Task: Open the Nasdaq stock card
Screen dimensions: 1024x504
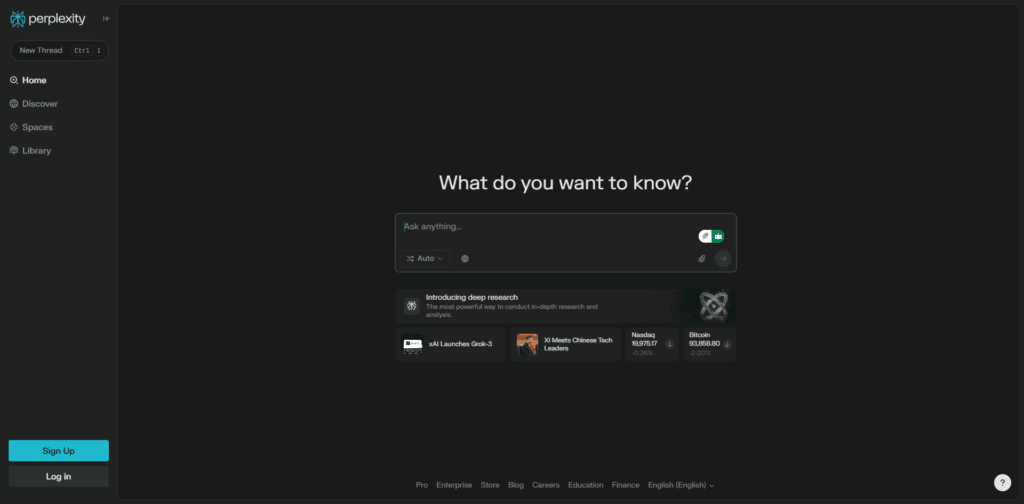Action: tap(652, 345)
